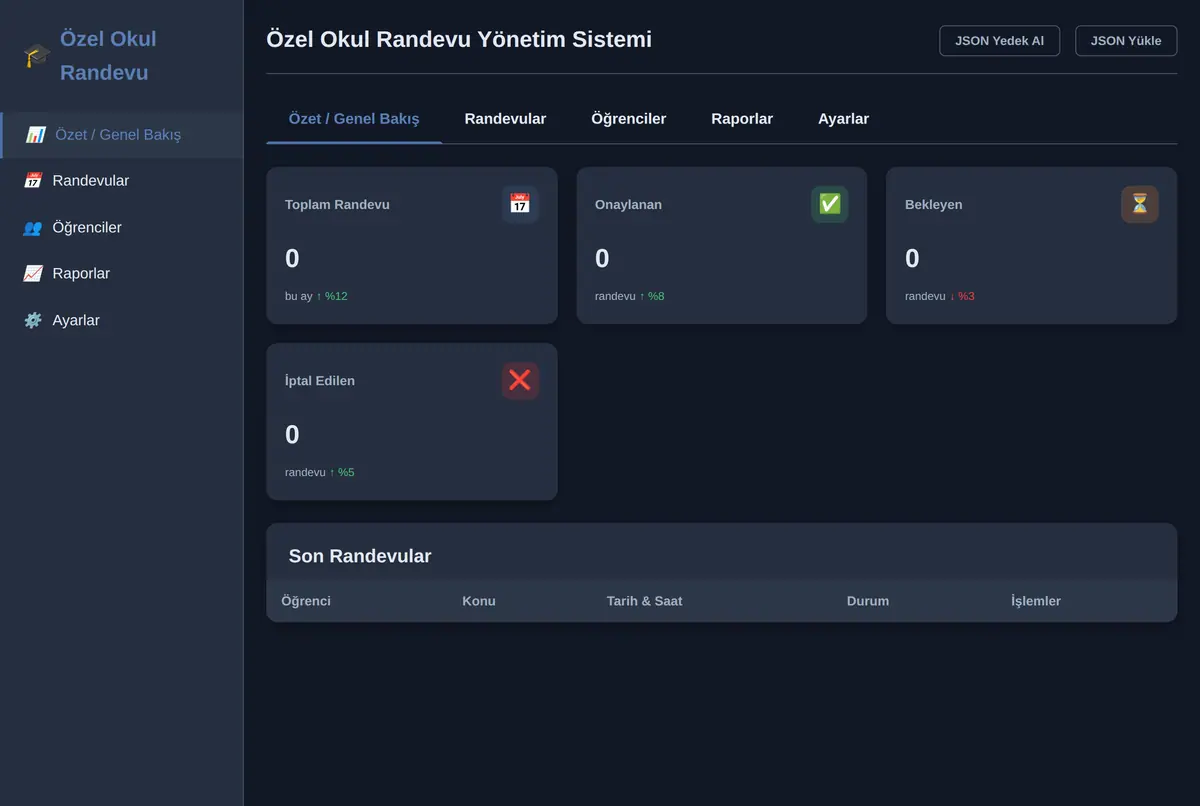Click calendar icon on Toplam Randevu card
This screenshot has height=806, width=1200.
click(x=520, y=204)
